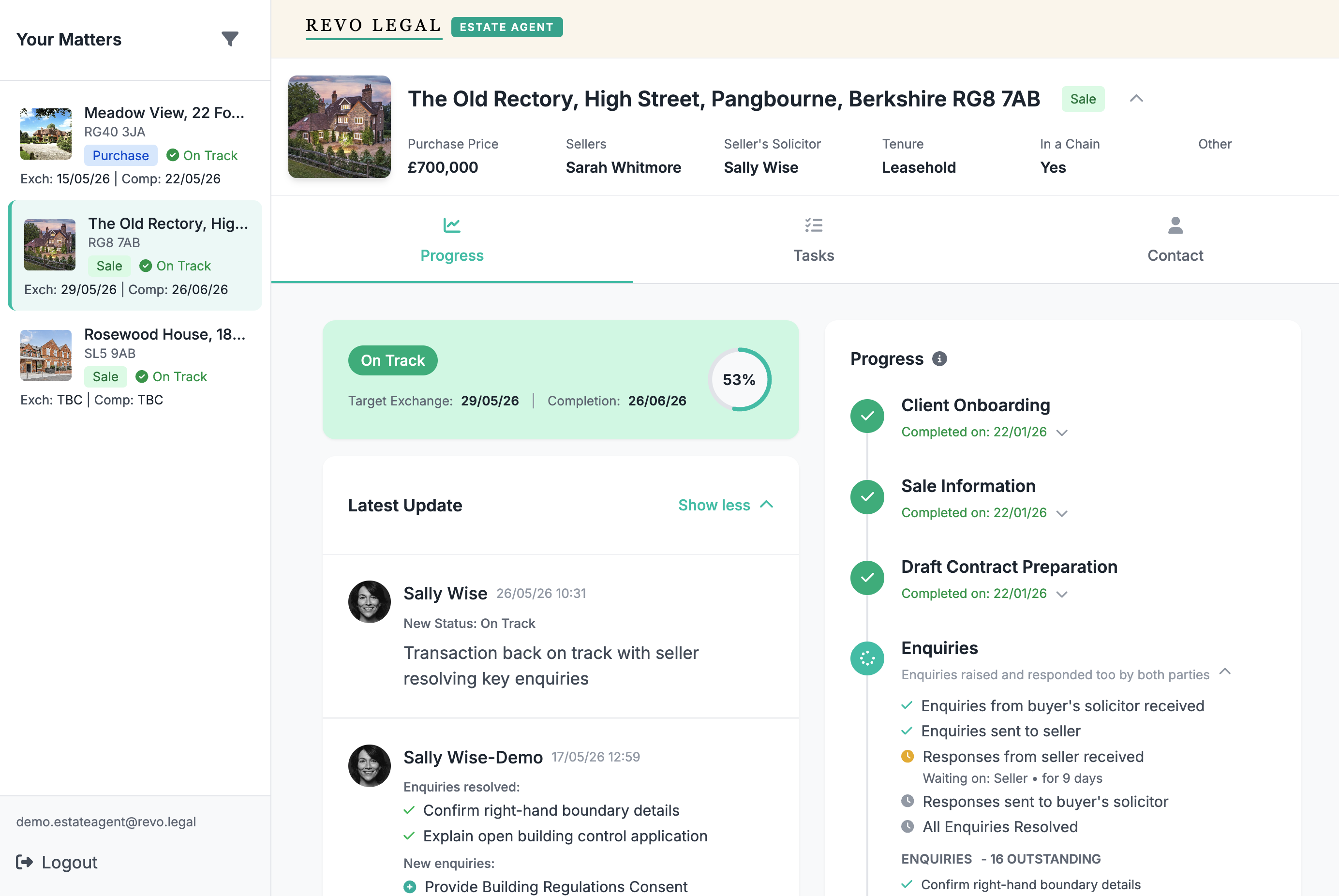Click the On Track tick icon for The Old Rectory
The width and height of the screenshot is (1339, 896).
(146, 266)
